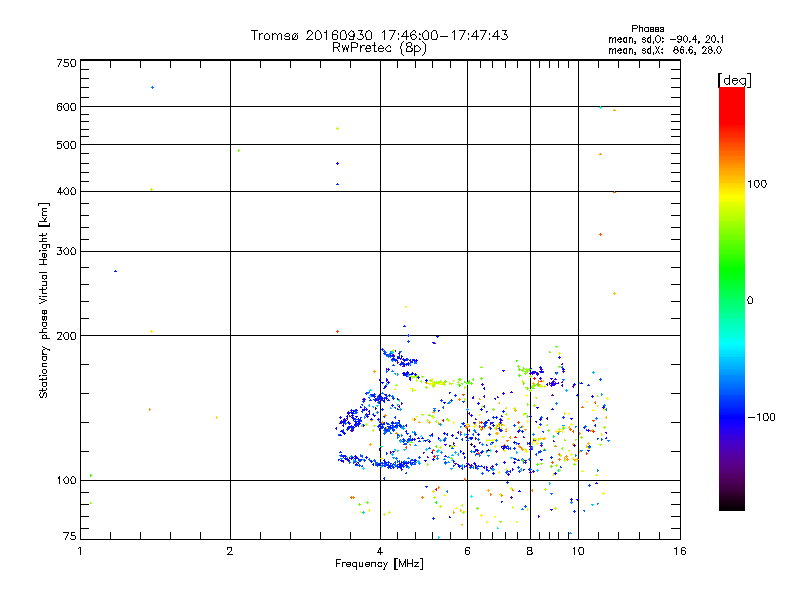800x600 pixels.
Task: Click the colorbar tick label '0'
Action: (x=750, y=301)
